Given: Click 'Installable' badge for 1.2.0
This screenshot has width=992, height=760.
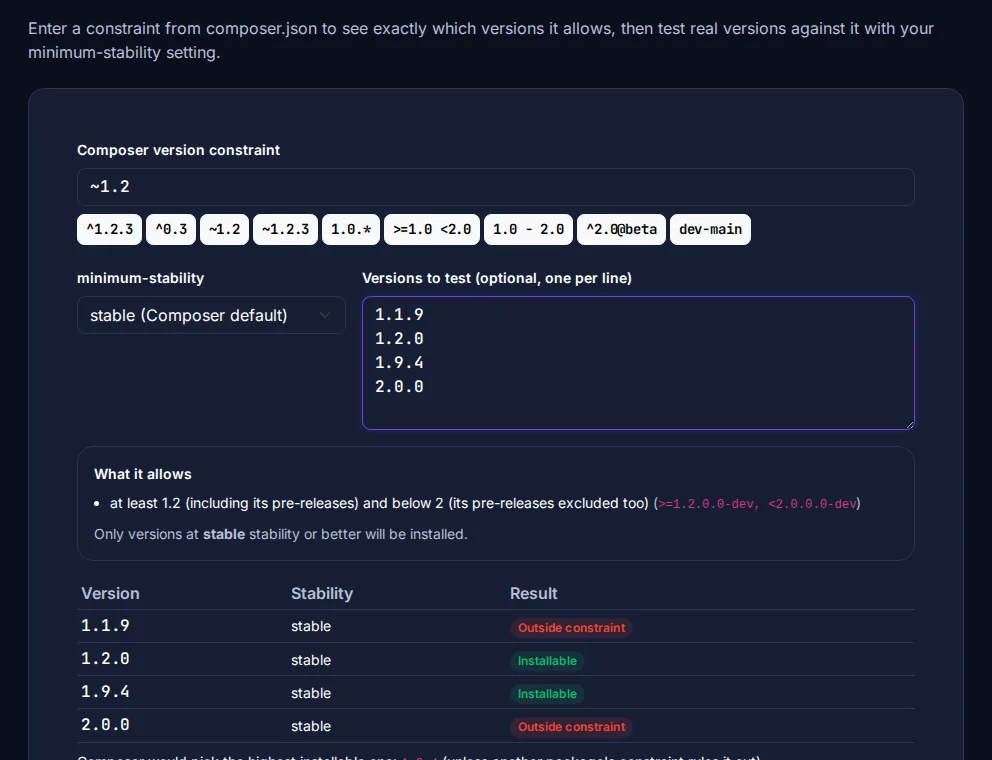Looking at the screenshot, I should 547,661.
